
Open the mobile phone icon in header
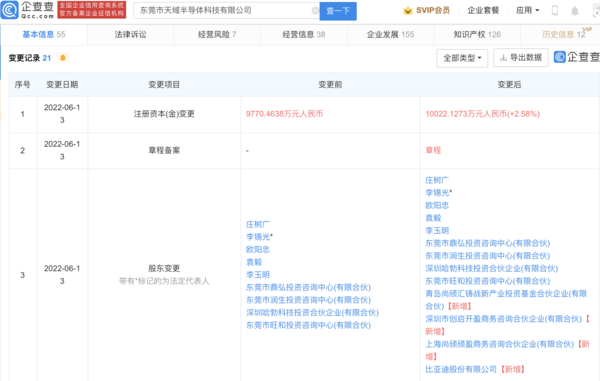555,11
